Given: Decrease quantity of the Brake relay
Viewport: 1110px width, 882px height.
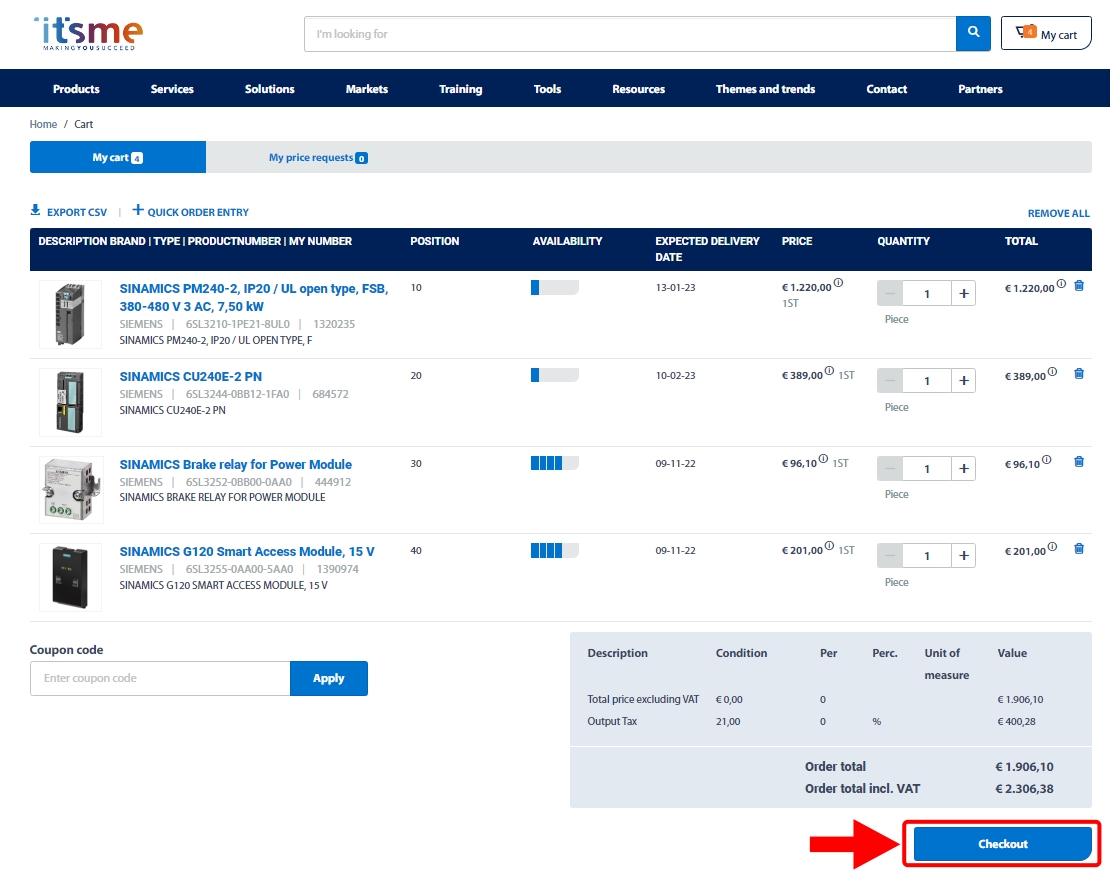Looking at the screenshot, I should pos(890,469).
